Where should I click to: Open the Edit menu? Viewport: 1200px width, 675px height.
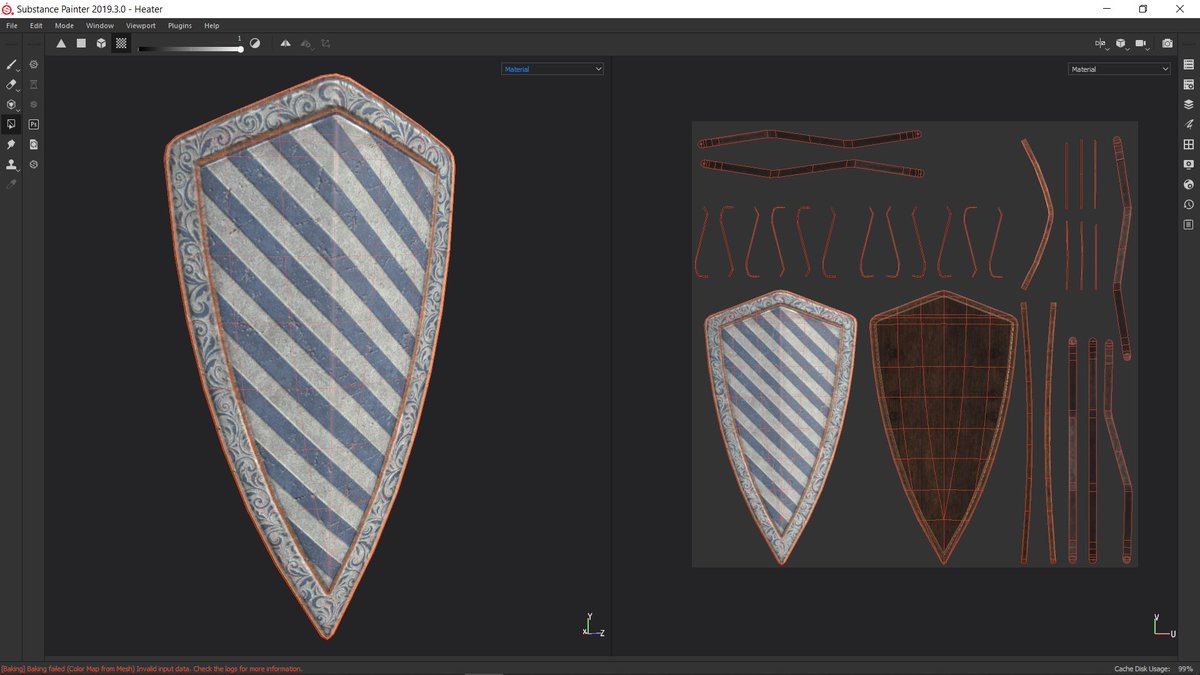(x=36, y=25)
